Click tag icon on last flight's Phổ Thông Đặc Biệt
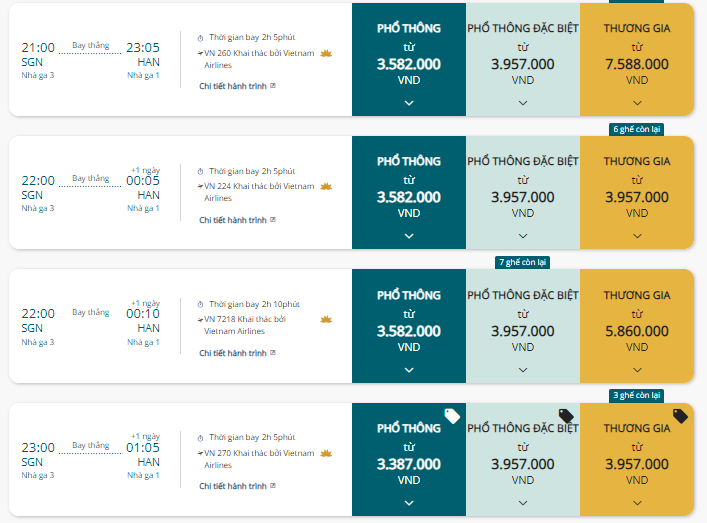Viewport: 707px width, 523px height. (x=566, y=415)
